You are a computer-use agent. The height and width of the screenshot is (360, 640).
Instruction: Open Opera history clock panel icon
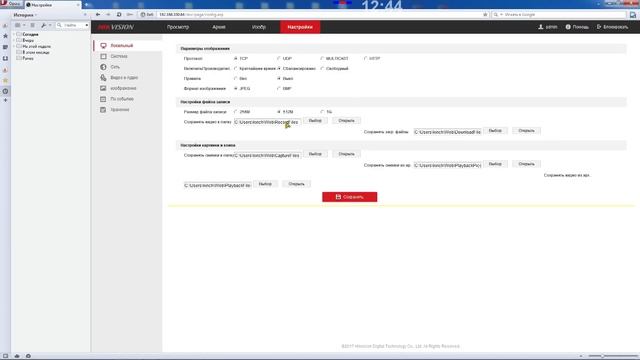tap(5, 91)
